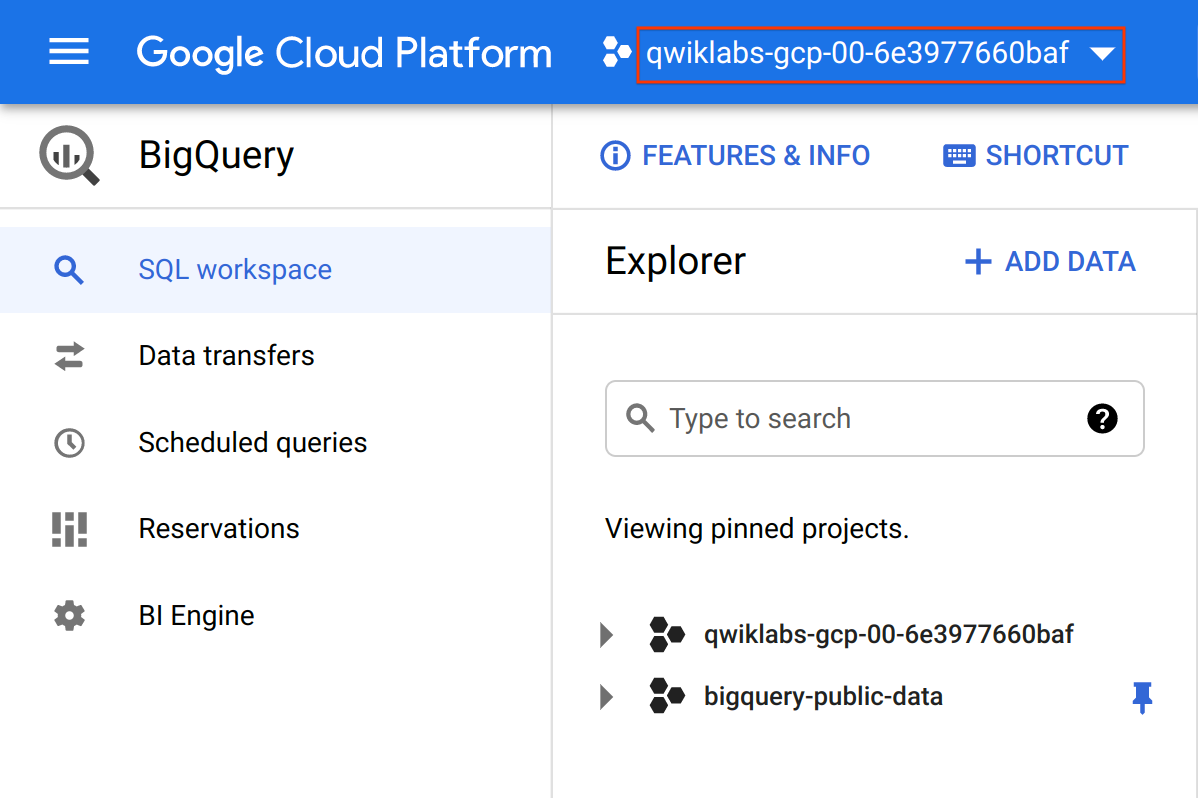Viewport: 1201px width, 801px height.
Task: Click the SQL workspace magnifier icon
Action: [69, 270]
